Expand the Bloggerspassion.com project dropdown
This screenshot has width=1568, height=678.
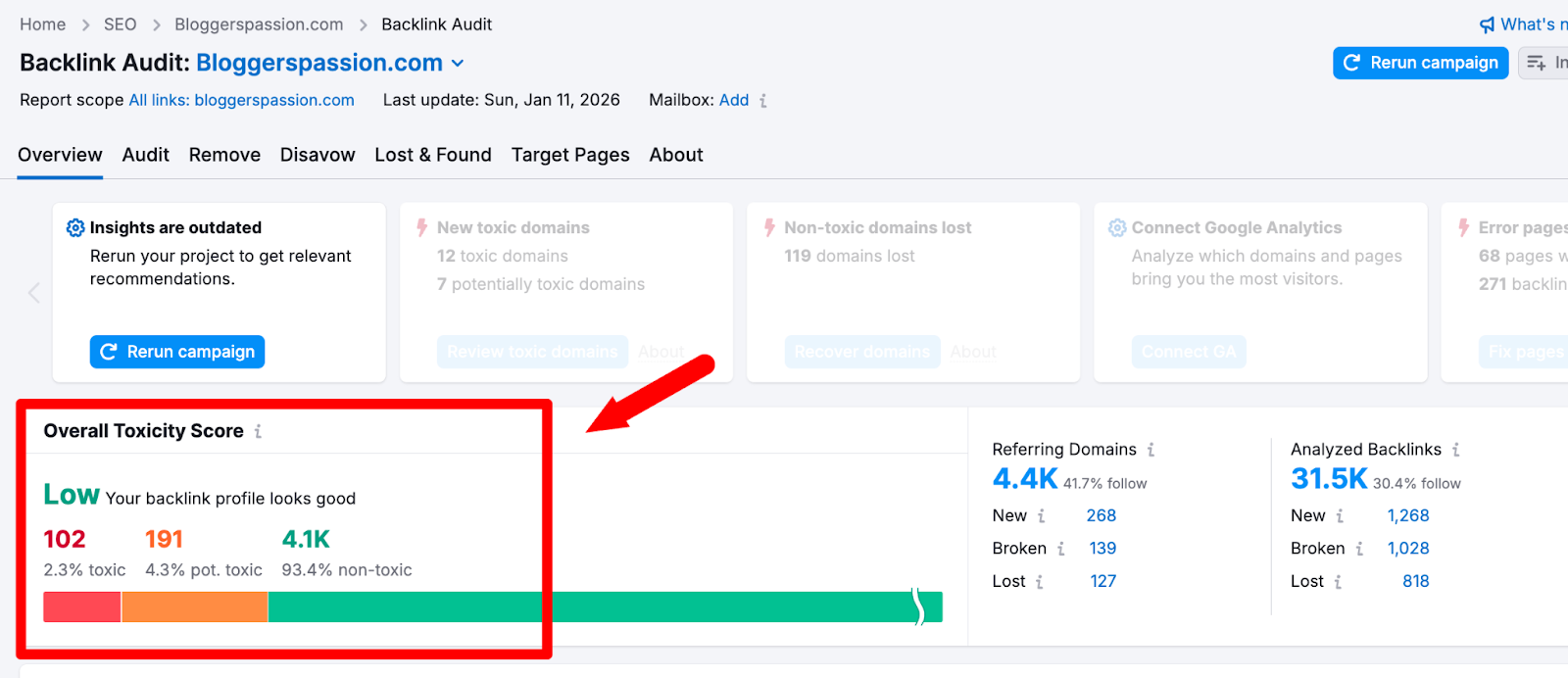coord(457,64)
